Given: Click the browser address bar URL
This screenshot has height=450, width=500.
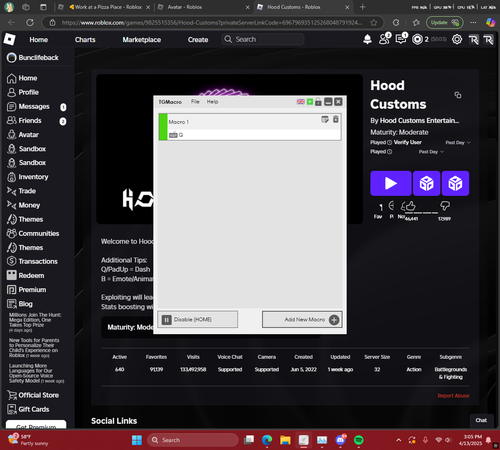Looking at the screenshot, I should 211,23.
